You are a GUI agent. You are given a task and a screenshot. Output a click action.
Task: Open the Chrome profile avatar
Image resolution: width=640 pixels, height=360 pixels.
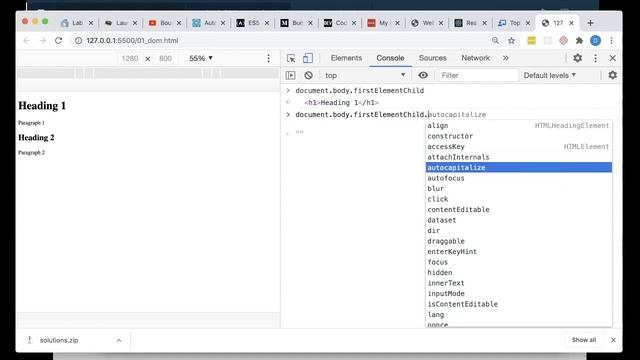tap(596, 40)
